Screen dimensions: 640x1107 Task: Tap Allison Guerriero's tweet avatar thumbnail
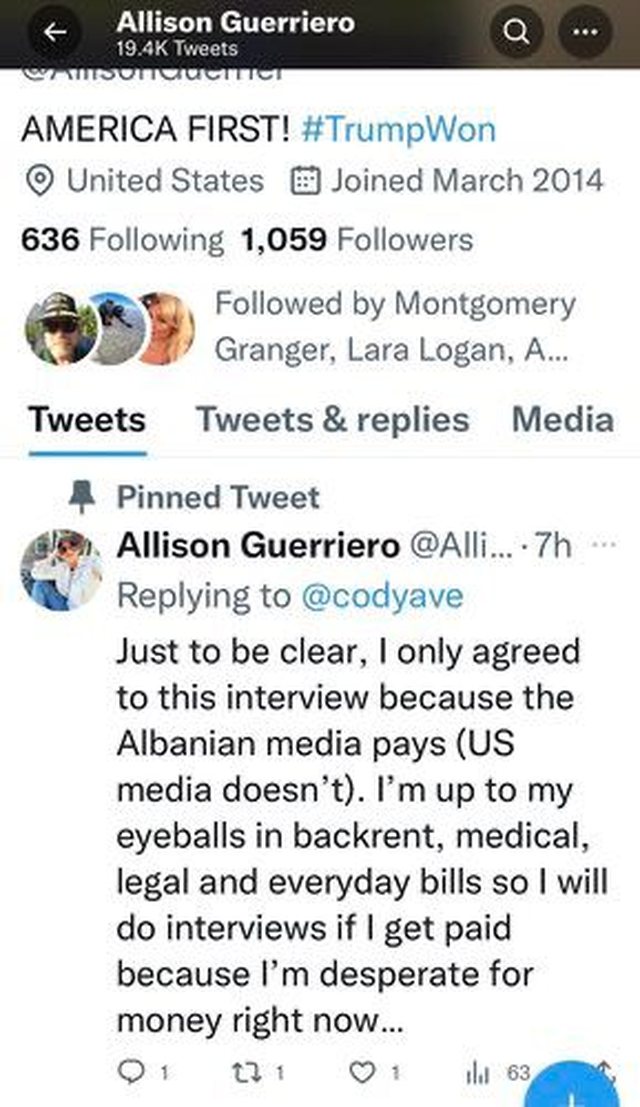point(61,570)
